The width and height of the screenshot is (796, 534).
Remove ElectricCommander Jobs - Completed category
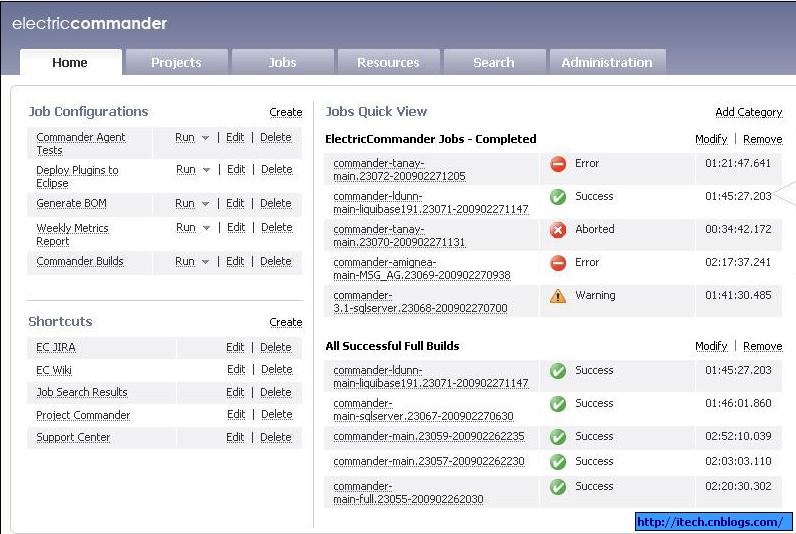pos(762,139)
